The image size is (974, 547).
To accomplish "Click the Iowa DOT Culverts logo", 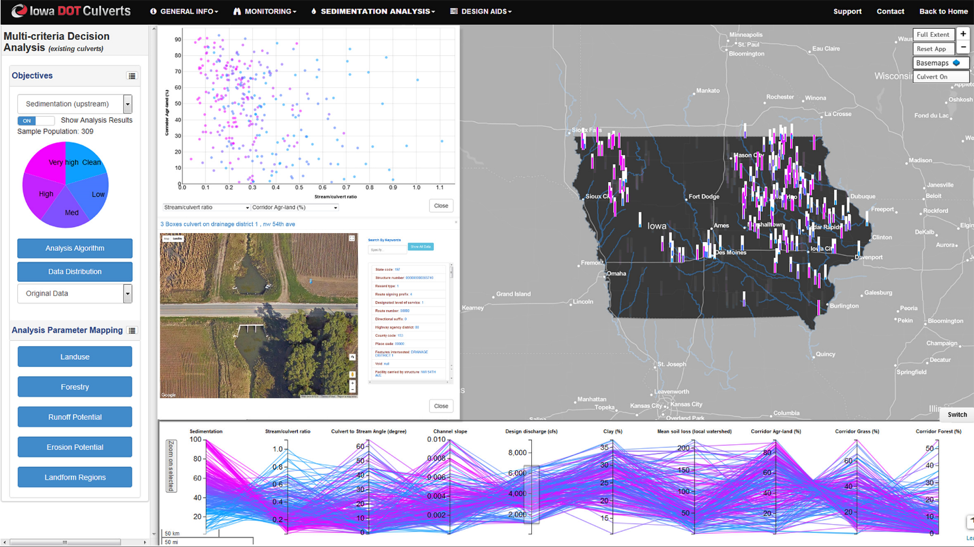I will pyautogui.click(x=70, y=11).
